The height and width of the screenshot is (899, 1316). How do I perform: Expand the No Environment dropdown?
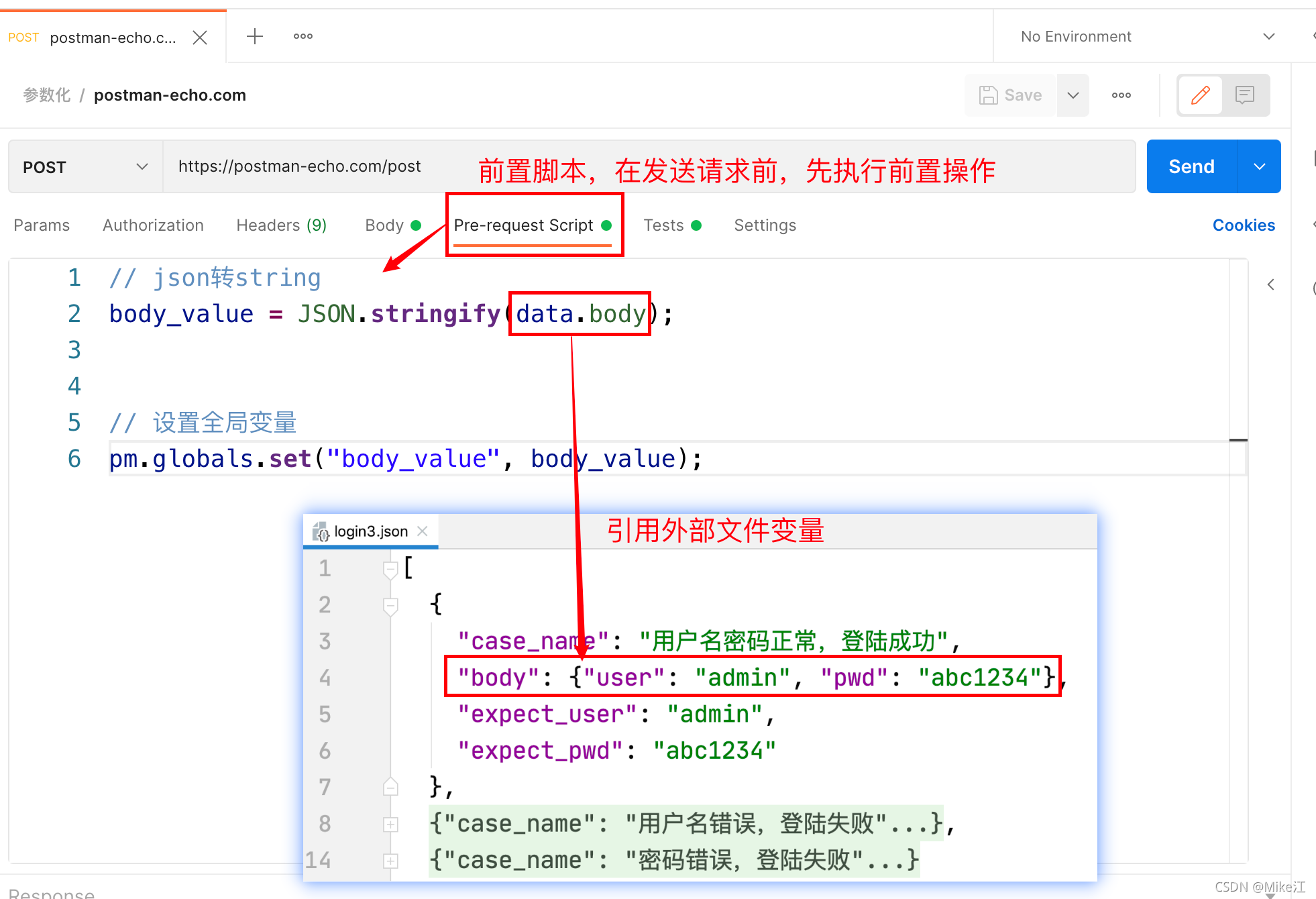click(x=1148, y=36)
